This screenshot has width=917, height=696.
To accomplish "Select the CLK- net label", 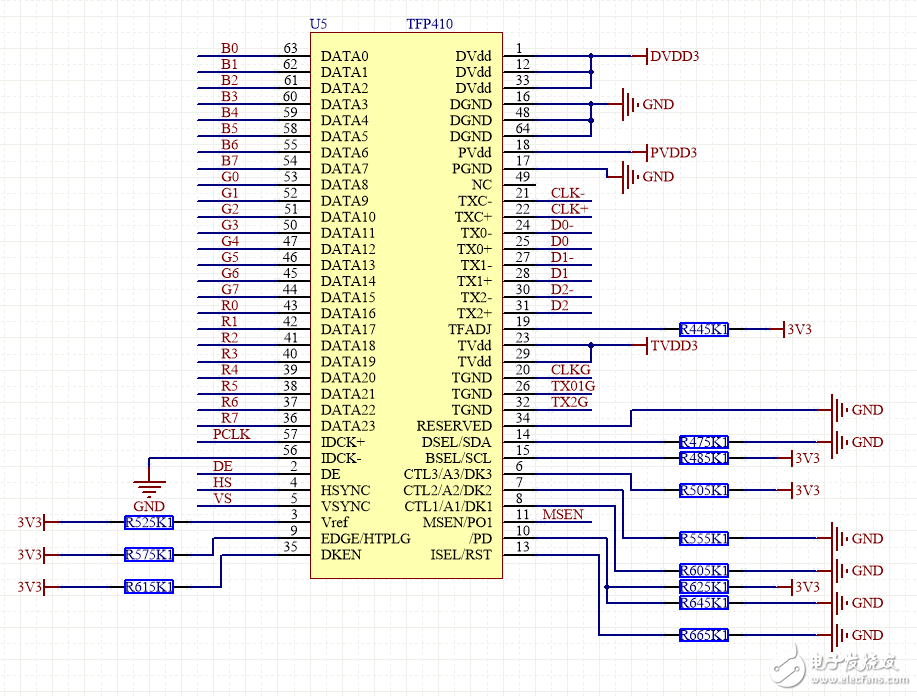I will tap(567, 193).
